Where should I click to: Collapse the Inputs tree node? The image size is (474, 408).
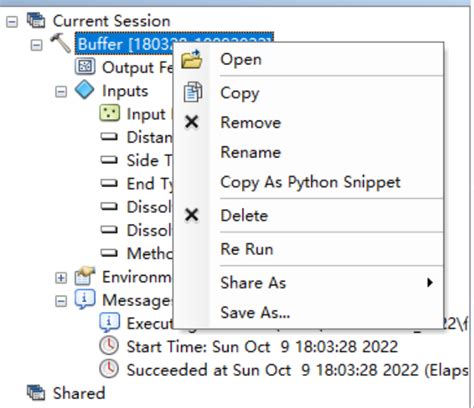pos(61,91)
